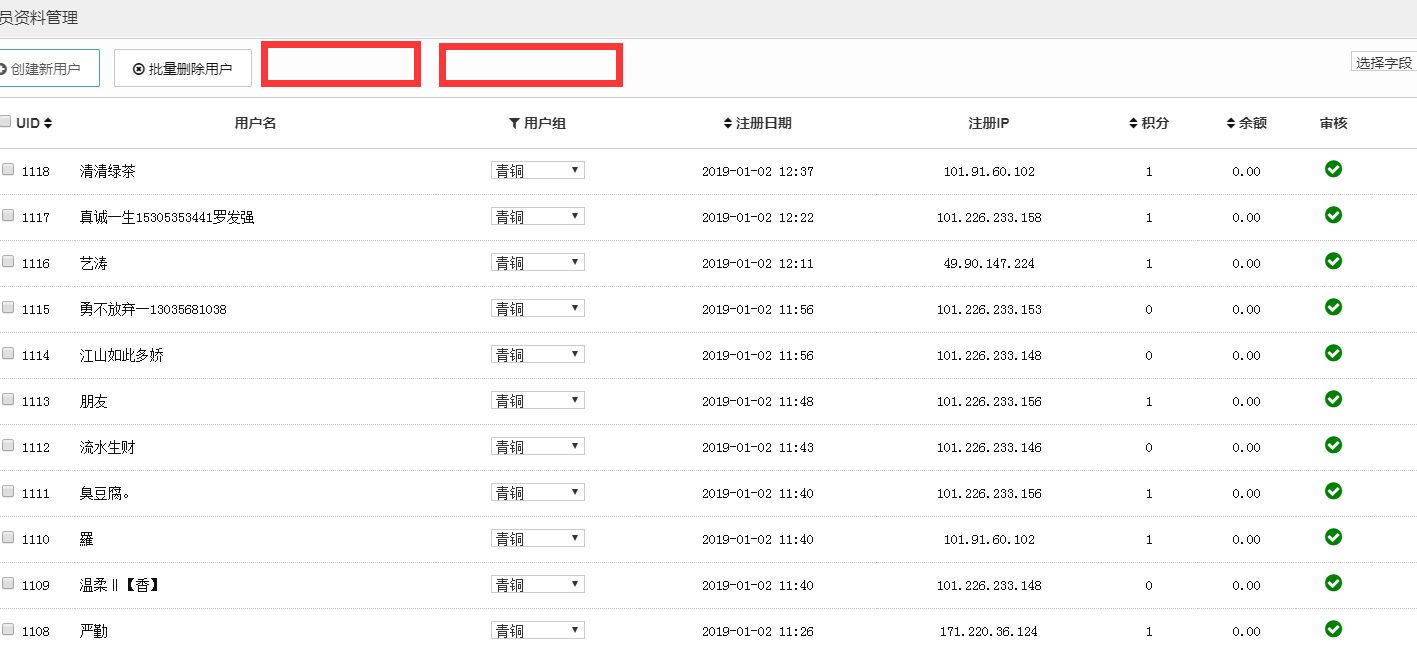Click the 创建新用户 button

(x=46, y=69)
